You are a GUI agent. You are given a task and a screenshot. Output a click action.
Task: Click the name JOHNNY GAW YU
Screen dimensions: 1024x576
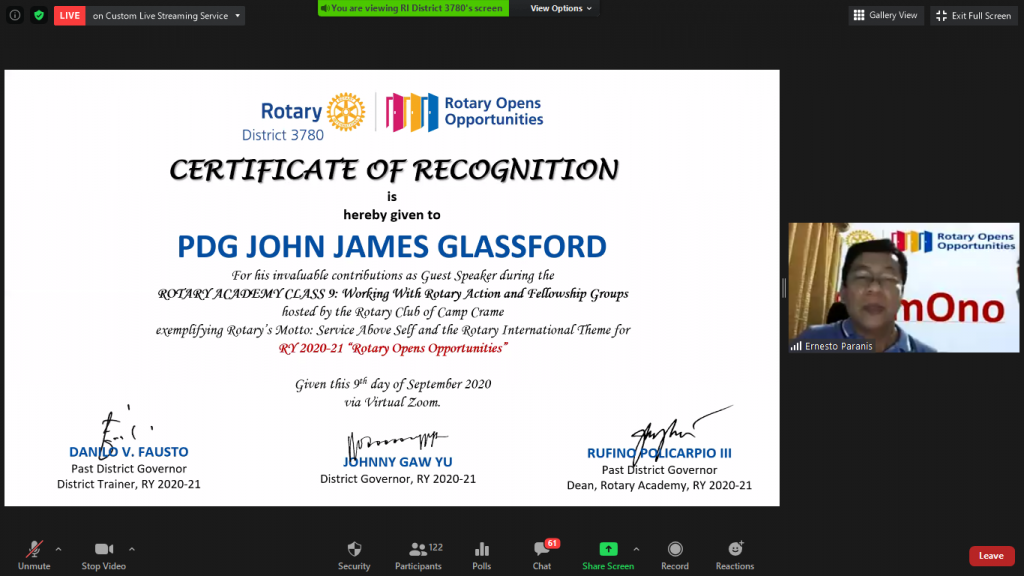click(x=398, y=462)
